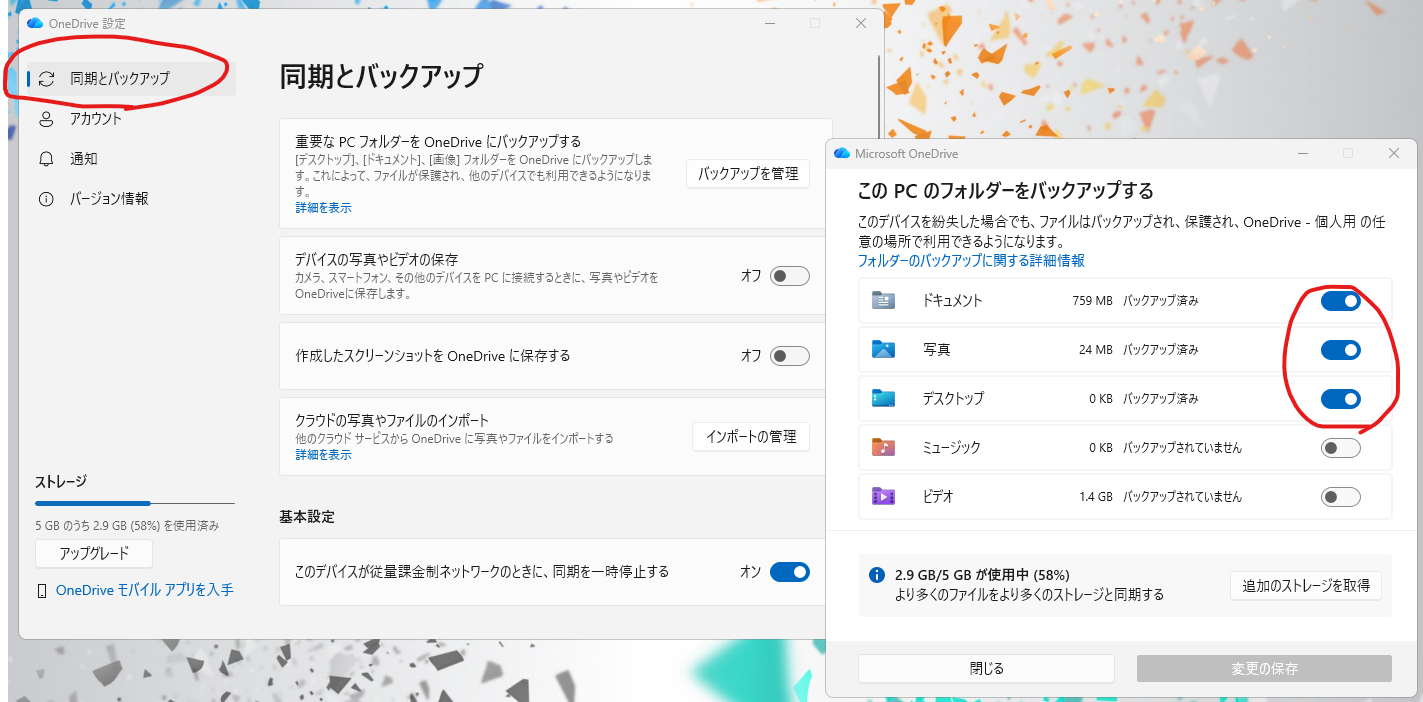This screenshot has width=1423, height=702.
Task: Click the Videos folder icon (ビデオ)
Action: click(882, 496)
